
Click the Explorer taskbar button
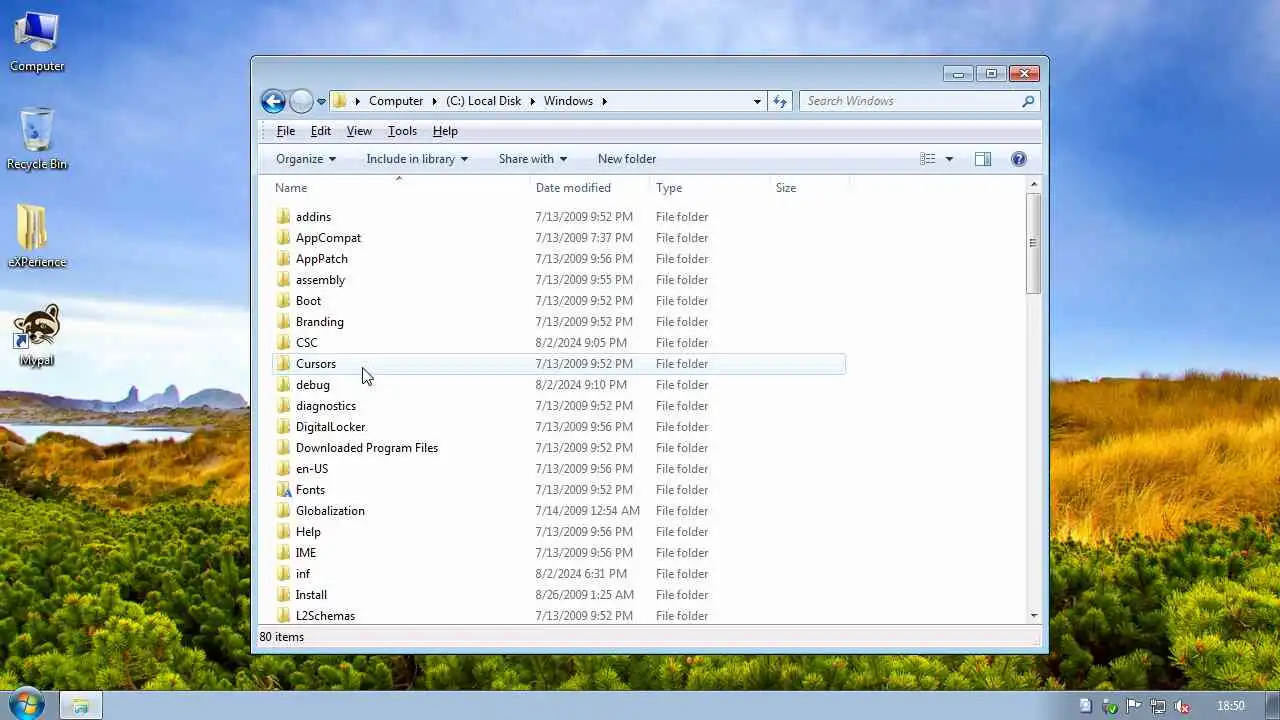[81, 706]
